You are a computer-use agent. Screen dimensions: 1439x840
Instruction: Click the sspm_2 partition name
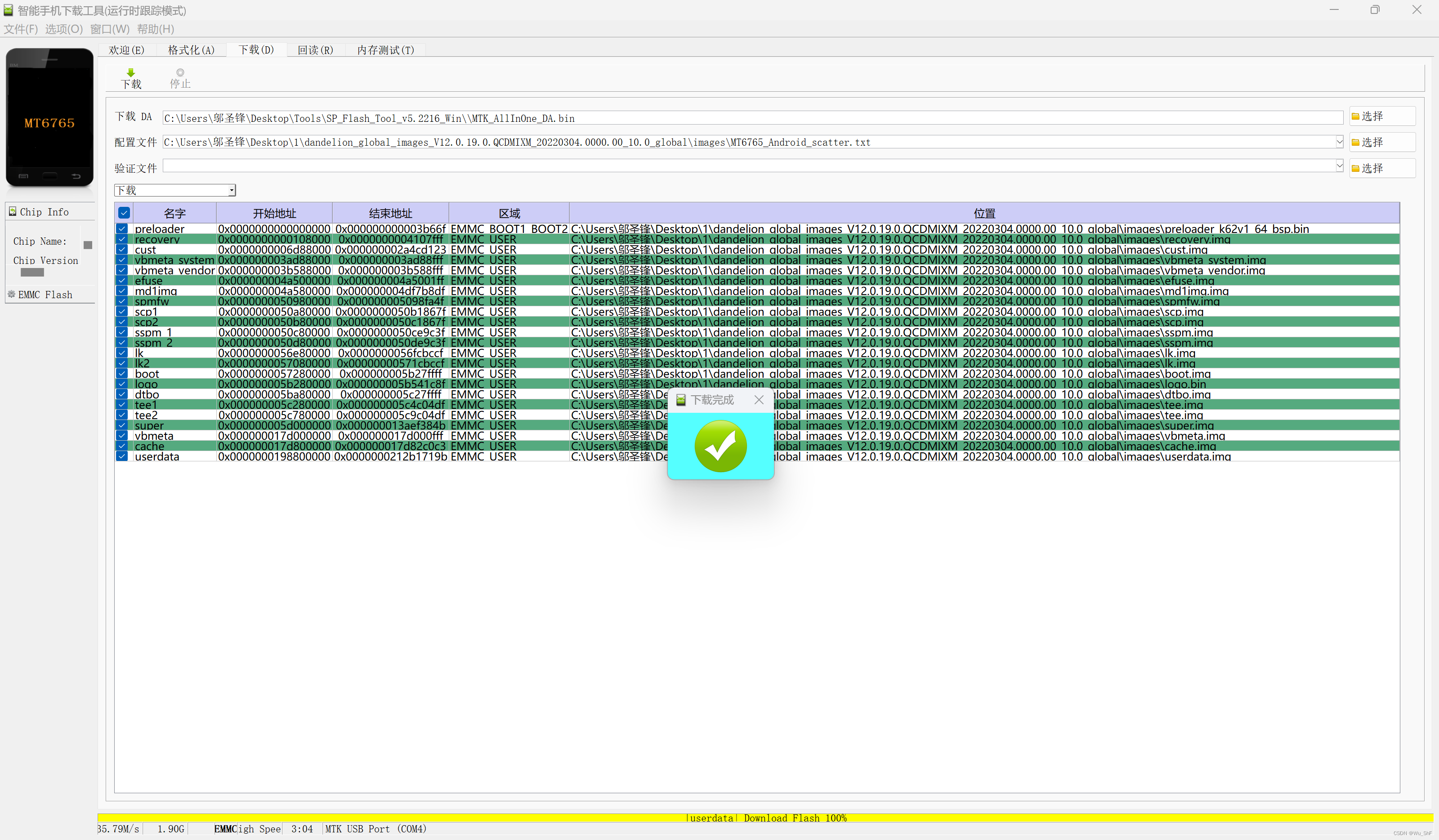[x=154, y=343]
